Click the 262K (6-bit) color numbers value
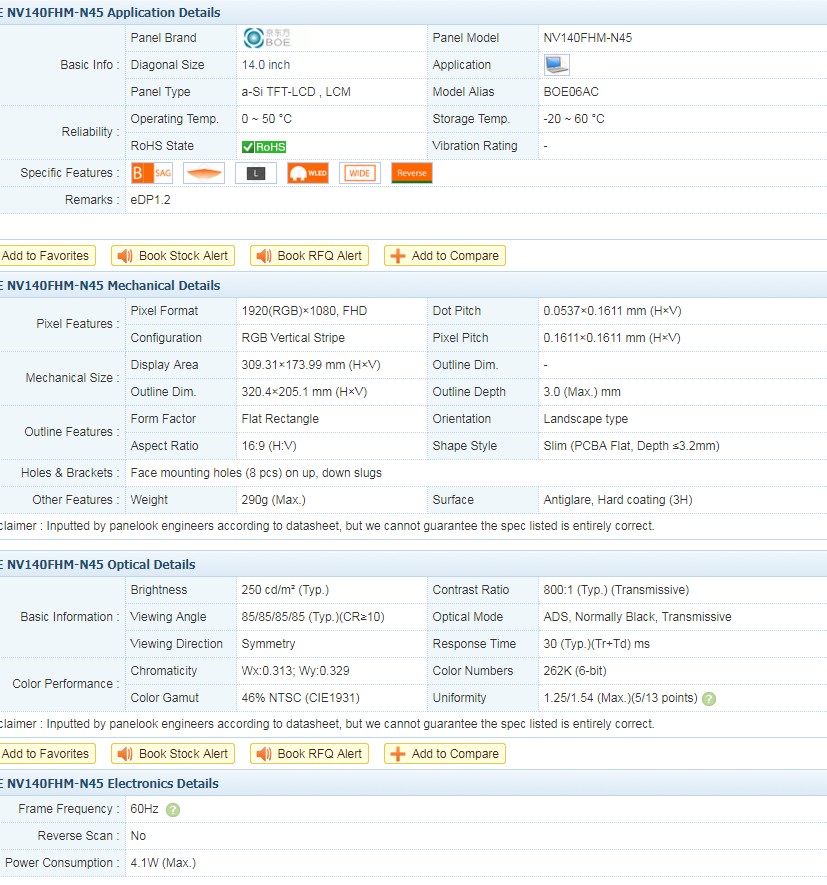Image resolution: width=827 pixels, height=885 pixels. pyautogui.click(x=575, y=671)
